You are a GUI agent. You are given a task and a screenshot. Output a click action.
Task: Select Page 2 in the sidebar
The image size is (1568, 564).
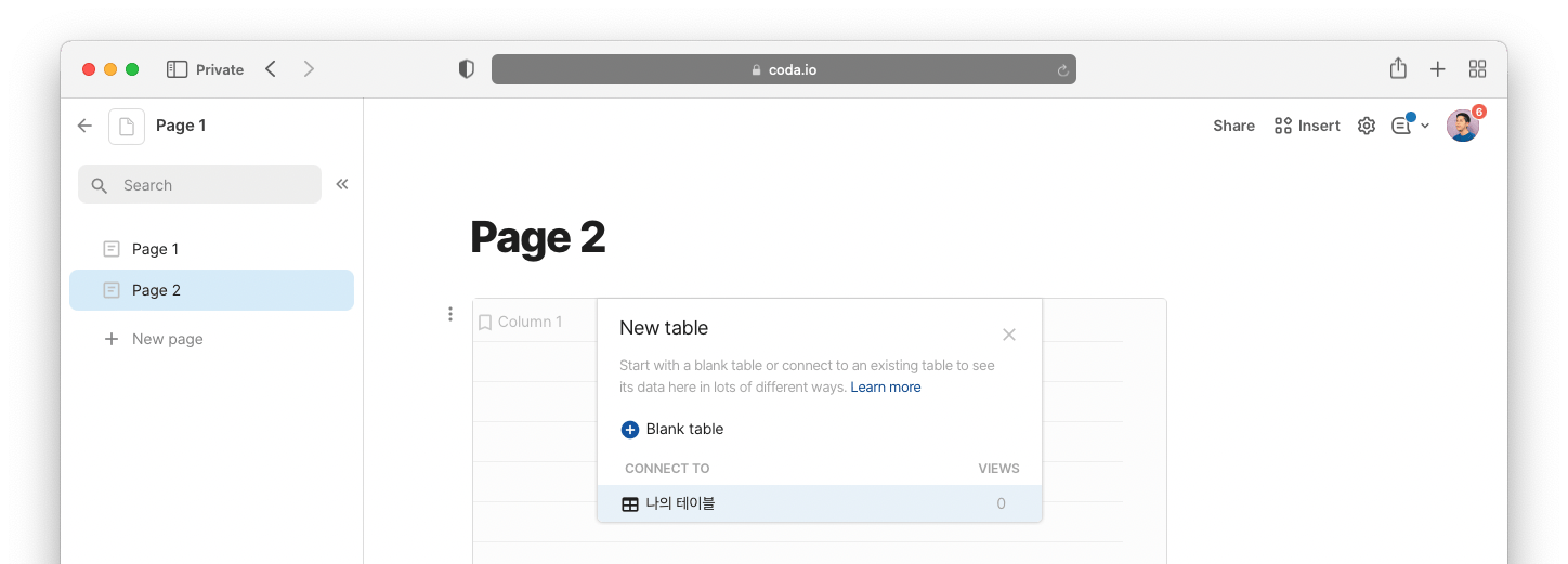[156, 290]
